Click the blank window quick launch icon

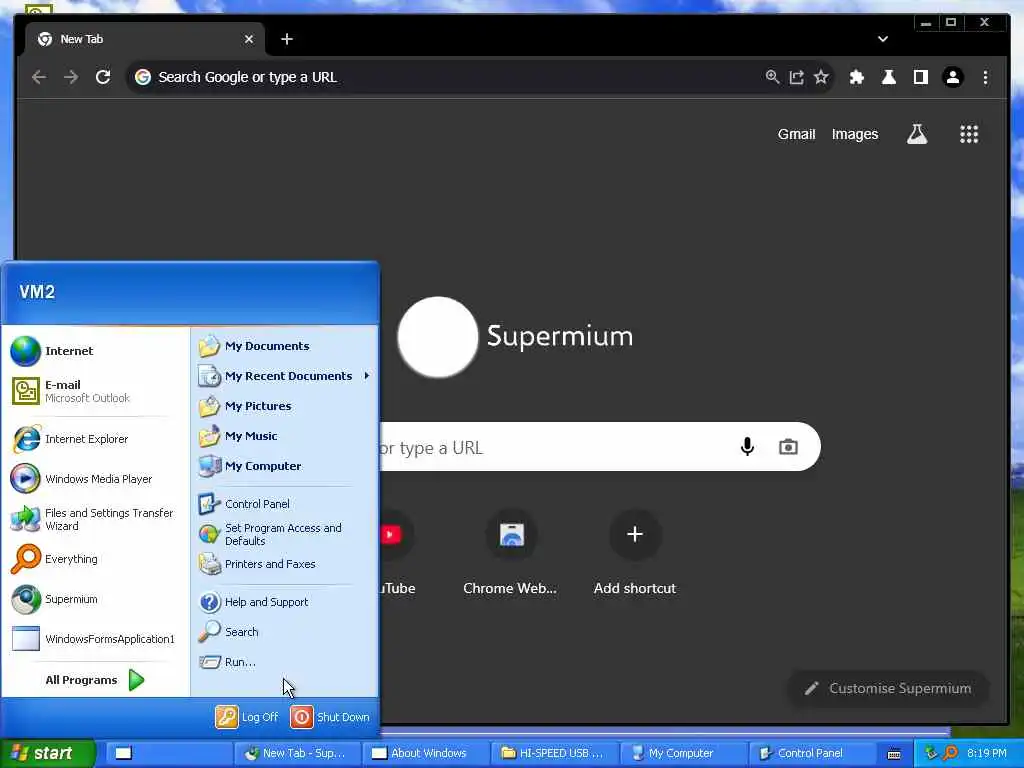[x=123, y=753]
